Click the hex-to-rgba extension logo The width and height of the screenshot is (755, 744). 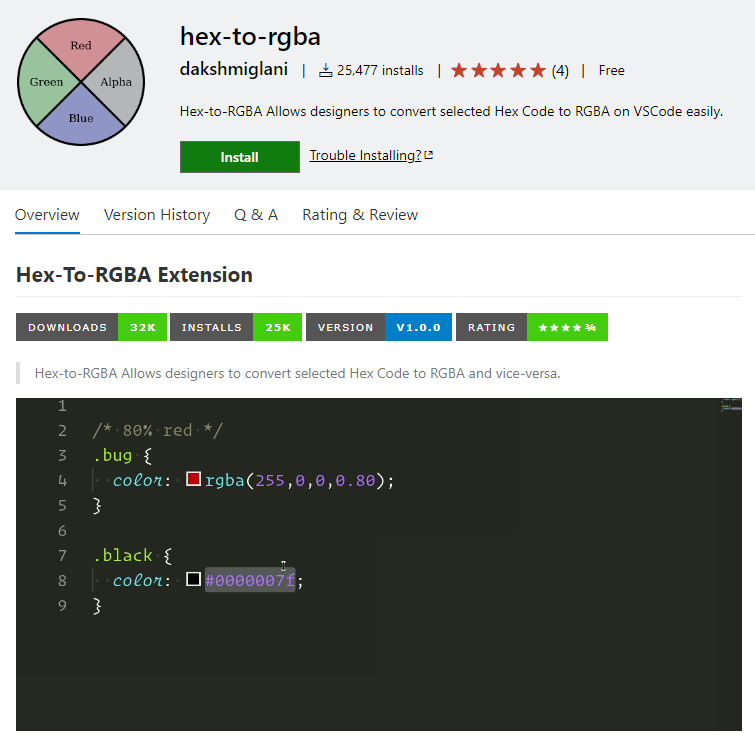[81, 82]
